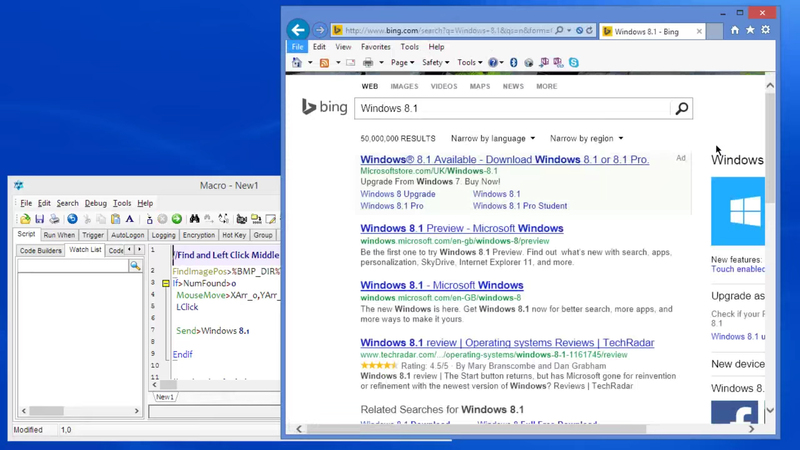Screen dimensions: 800x450
Task: Click the horizontal scrollbar of Bing page
Action: click(x=525, y=429)
